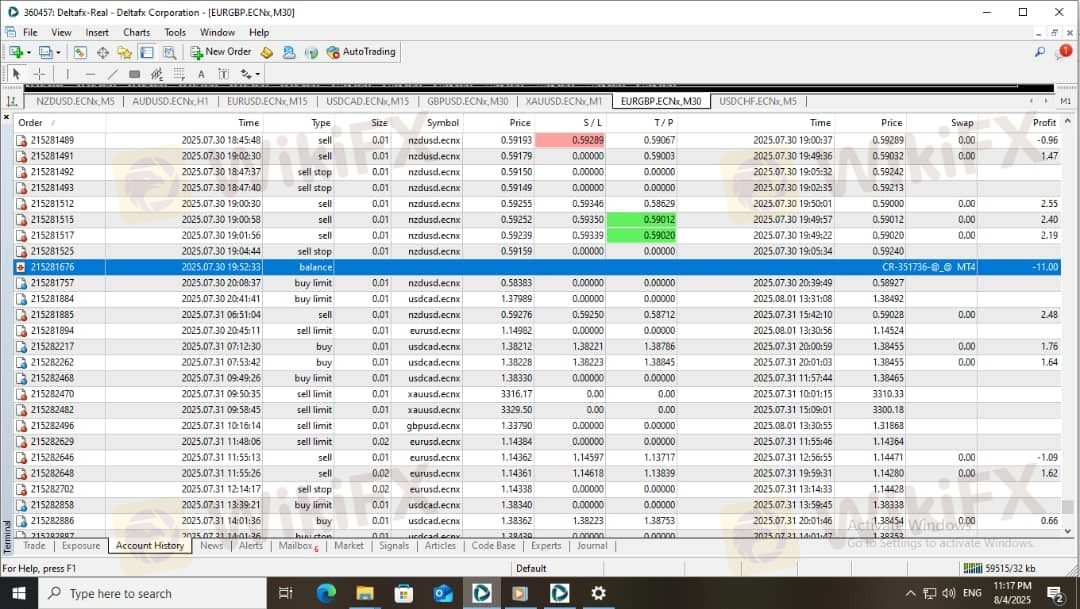The width and height of the screenshot is (1080, 609).
Task: Select the cursor arrow tool
Action: [x=16, y=74]
